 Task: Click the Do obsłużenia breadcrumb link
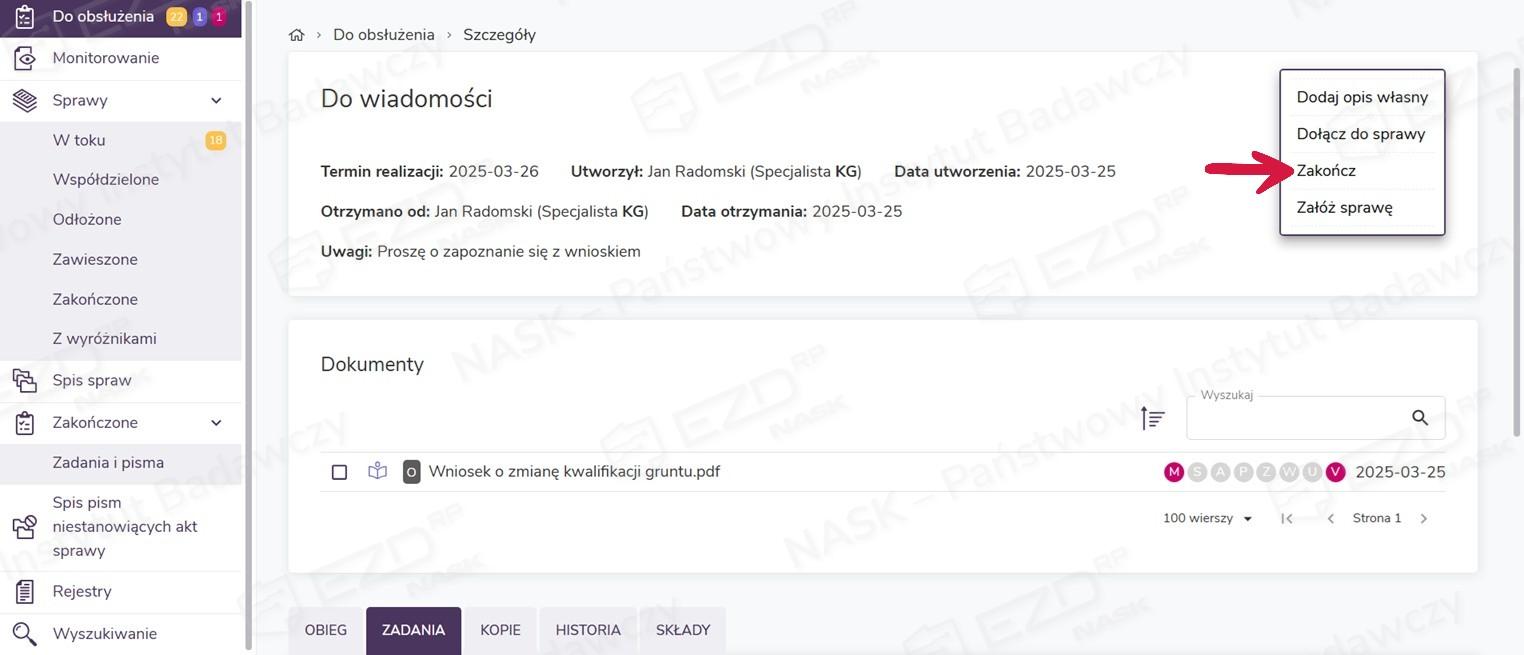click(x=384, y=35)
